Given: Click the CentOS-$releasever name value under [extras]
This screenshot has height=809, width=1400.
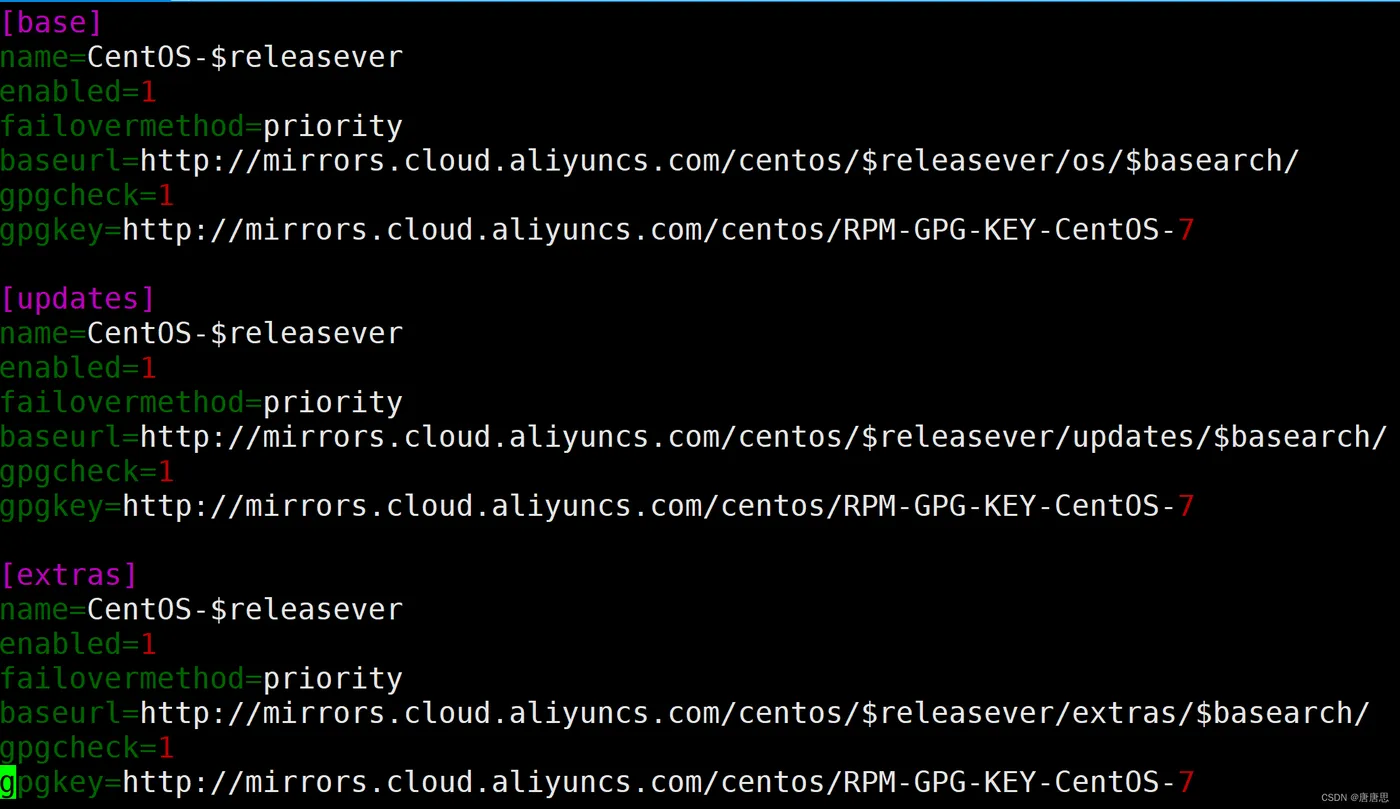Looking at the screenshot, I should (x=244, y=610).
